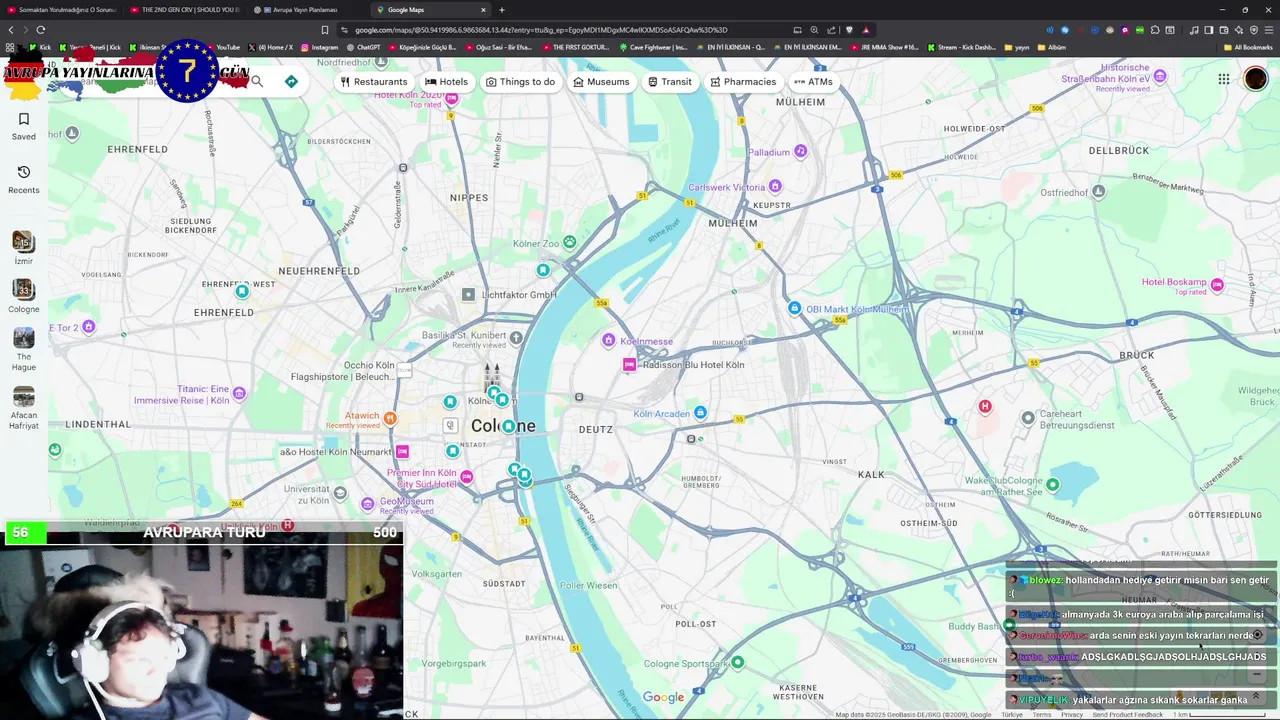Select the Atawich restaurant pin
Image resolution: width=1280 pixels, height=720 pixels.
point(390,418)
